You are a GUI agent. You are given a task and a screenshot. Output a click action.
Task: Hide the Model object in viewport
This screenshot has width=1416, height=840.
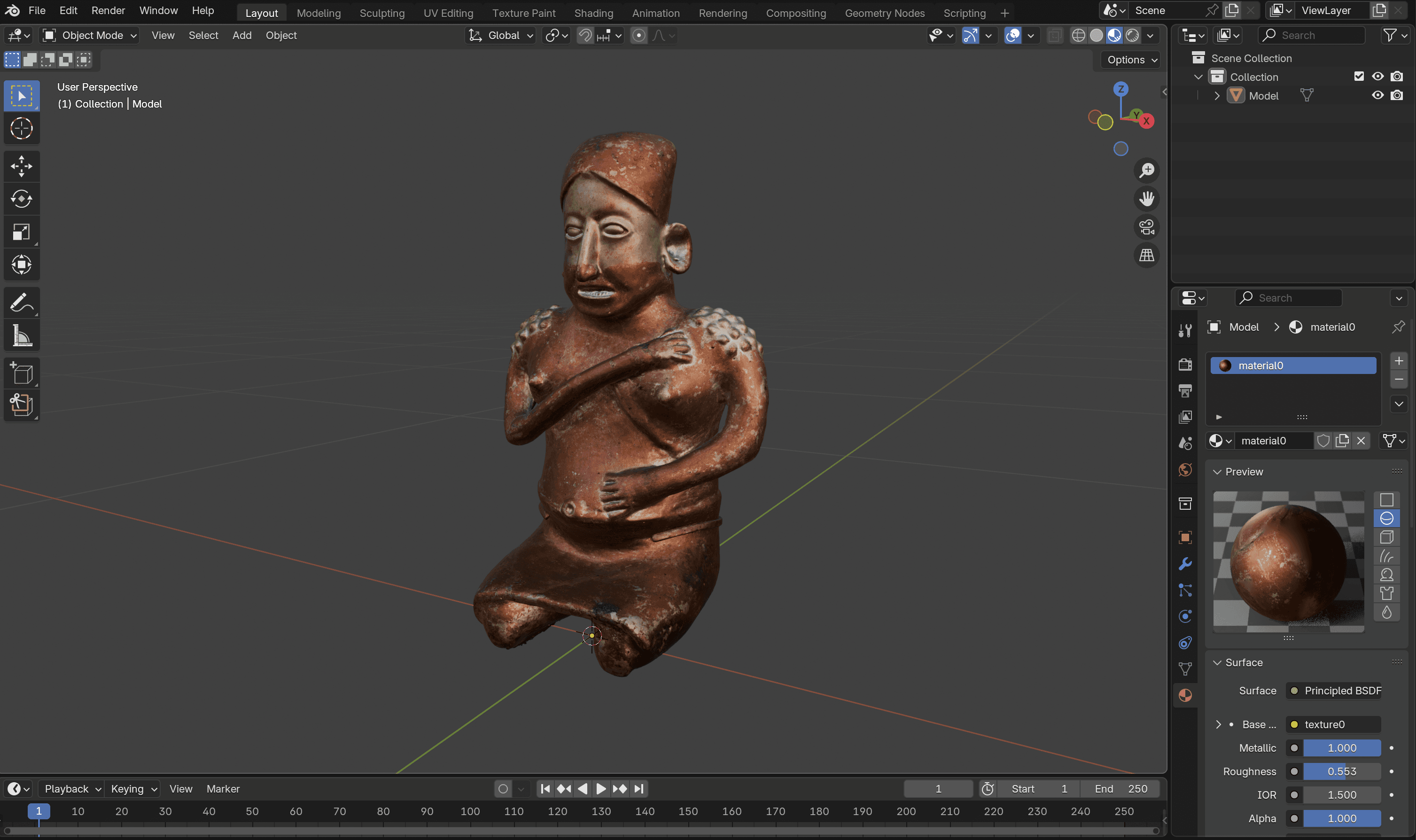point(1377,95)
